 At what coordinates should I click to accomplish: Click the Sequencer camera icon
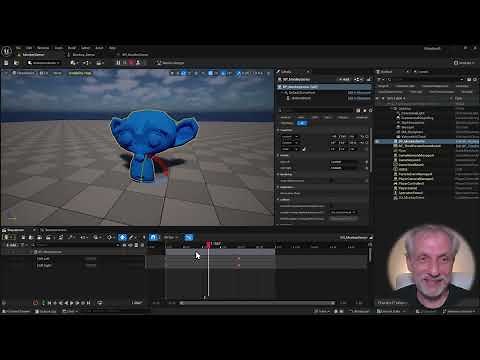[39, 237]
